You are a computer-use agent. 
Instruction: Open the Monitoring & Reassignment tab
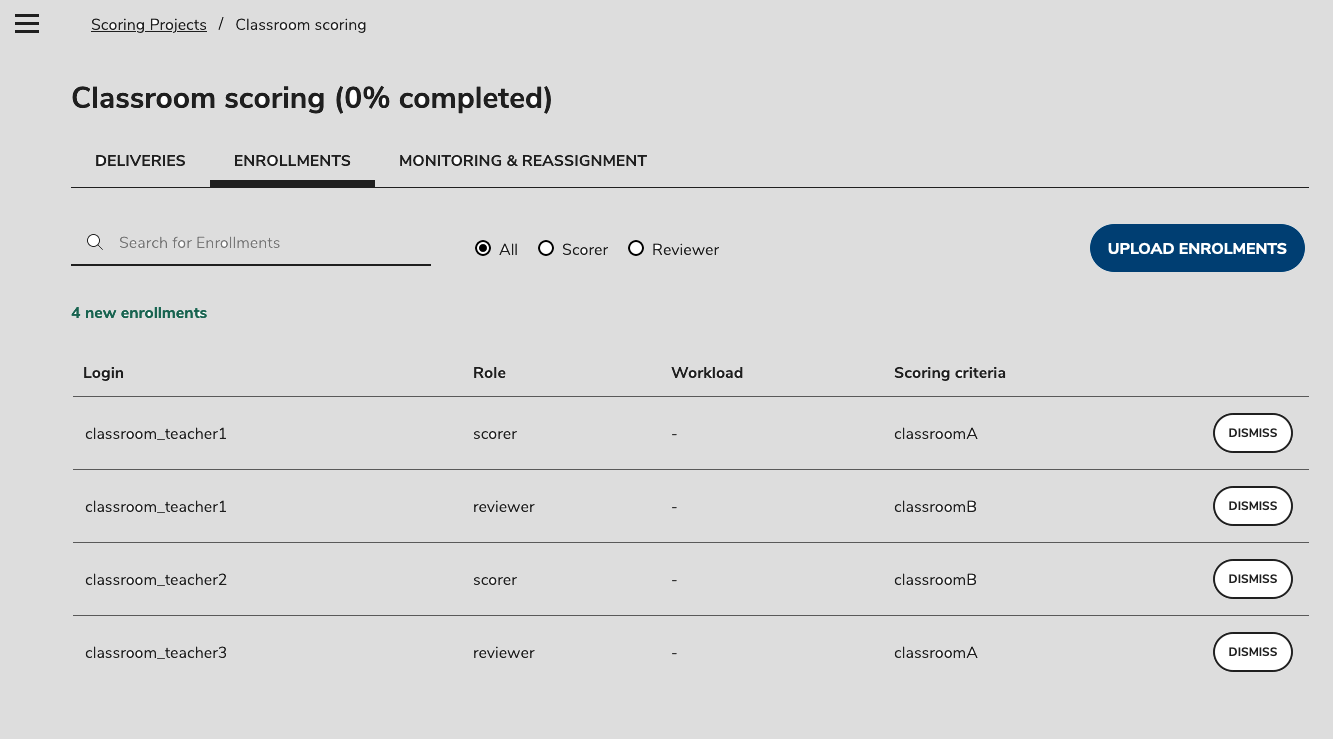click(522, 160)
